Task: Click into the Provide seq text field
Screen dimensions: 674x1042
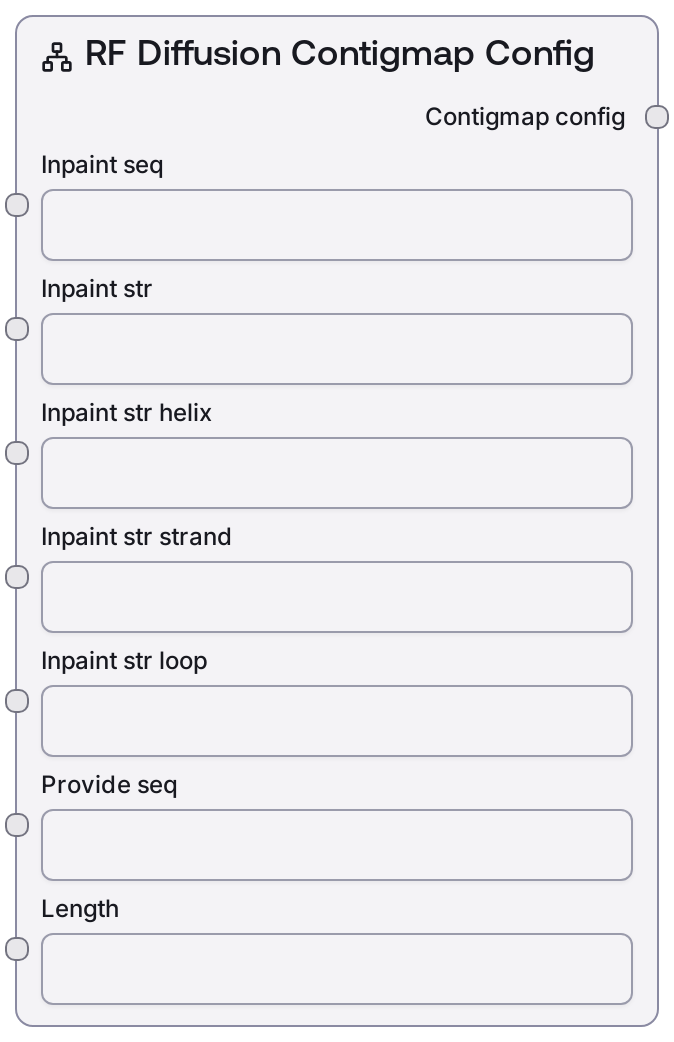Action: click(x=336, y=845)
